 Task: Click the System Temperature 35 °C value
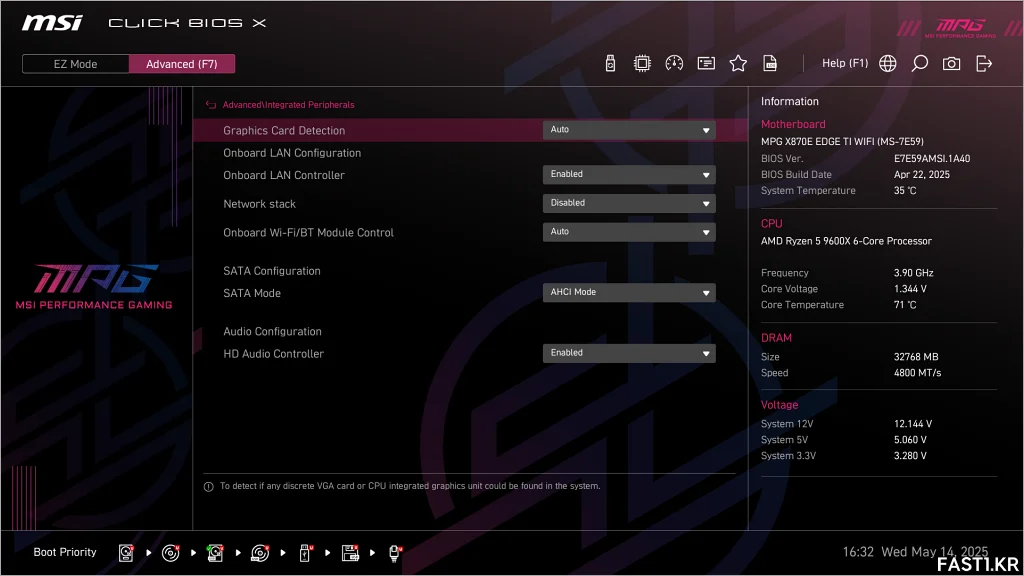tap(905, 191)
